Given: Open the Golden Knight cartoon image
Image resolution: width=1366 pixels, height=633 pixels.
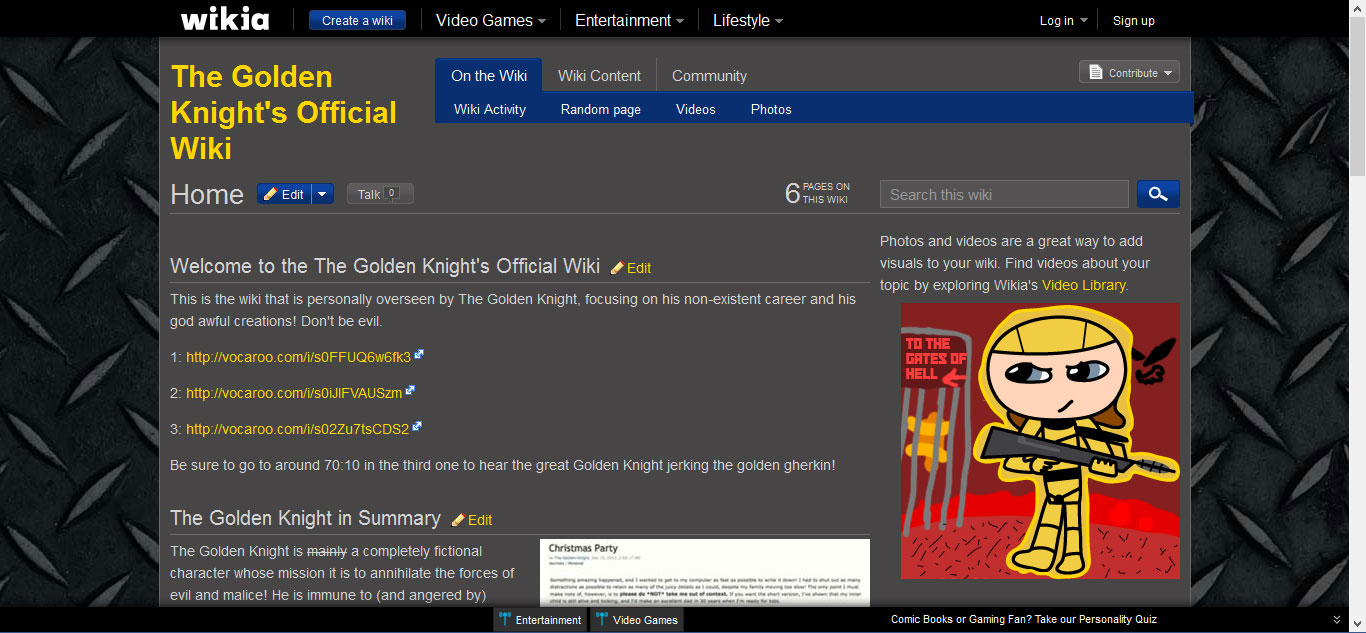Looking at the screenshot, I should pyautogui.click(x=1040, y=441).
